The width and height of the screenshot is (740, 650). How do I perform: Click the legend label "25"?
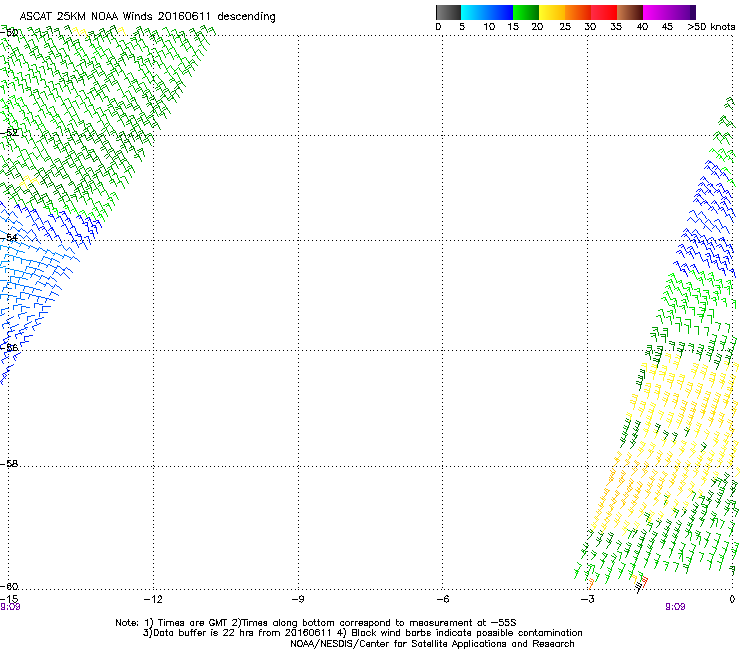coord(565,27)
